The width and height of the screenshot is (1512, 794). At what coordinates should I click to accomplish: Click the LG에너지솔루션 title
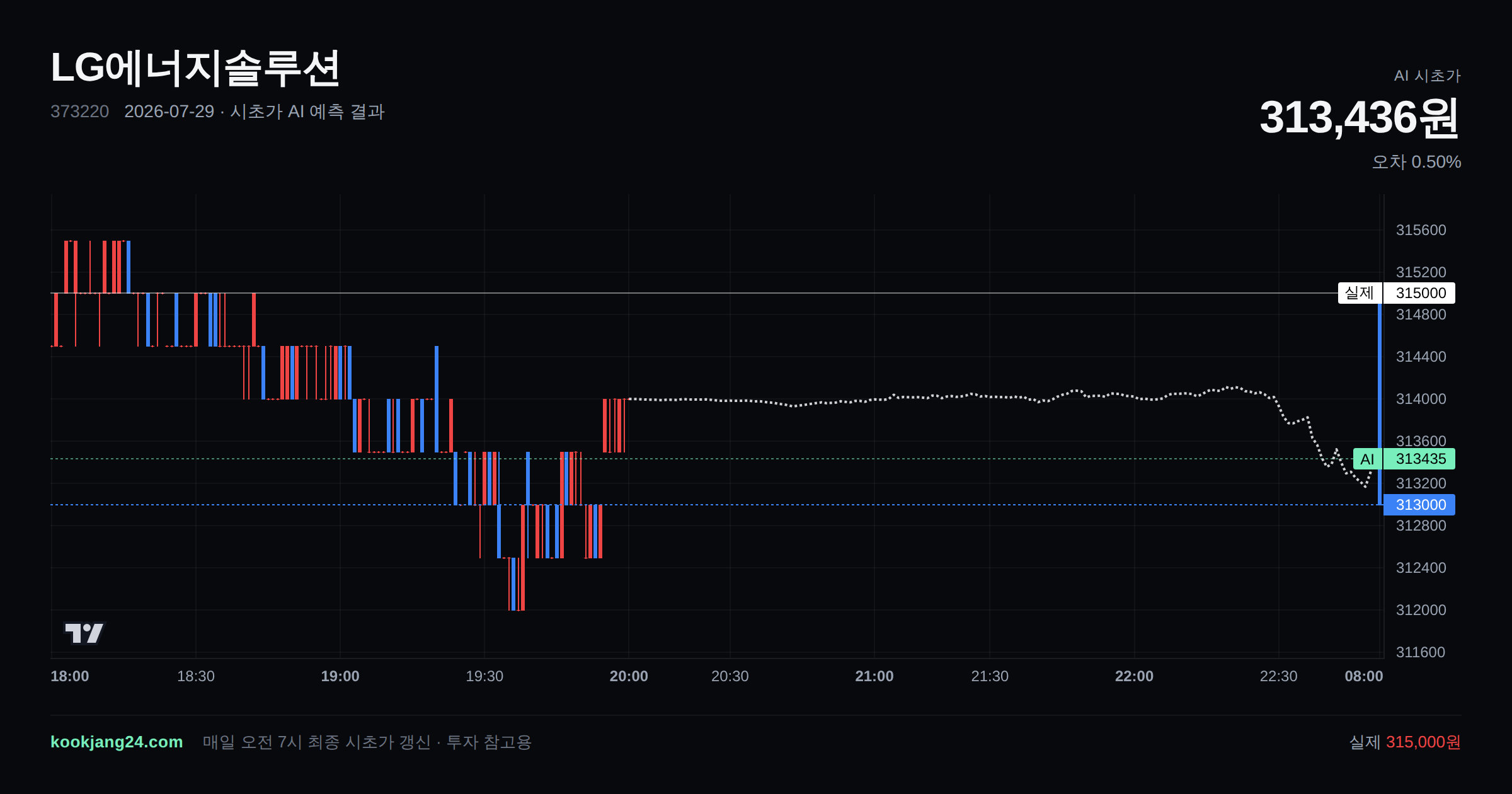click(195, 68)
